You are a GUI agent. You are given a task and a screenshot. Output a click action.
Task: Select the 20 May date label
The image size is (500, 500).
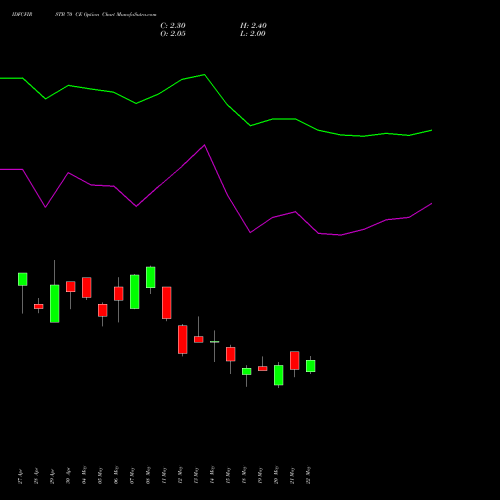coord(276,475)
